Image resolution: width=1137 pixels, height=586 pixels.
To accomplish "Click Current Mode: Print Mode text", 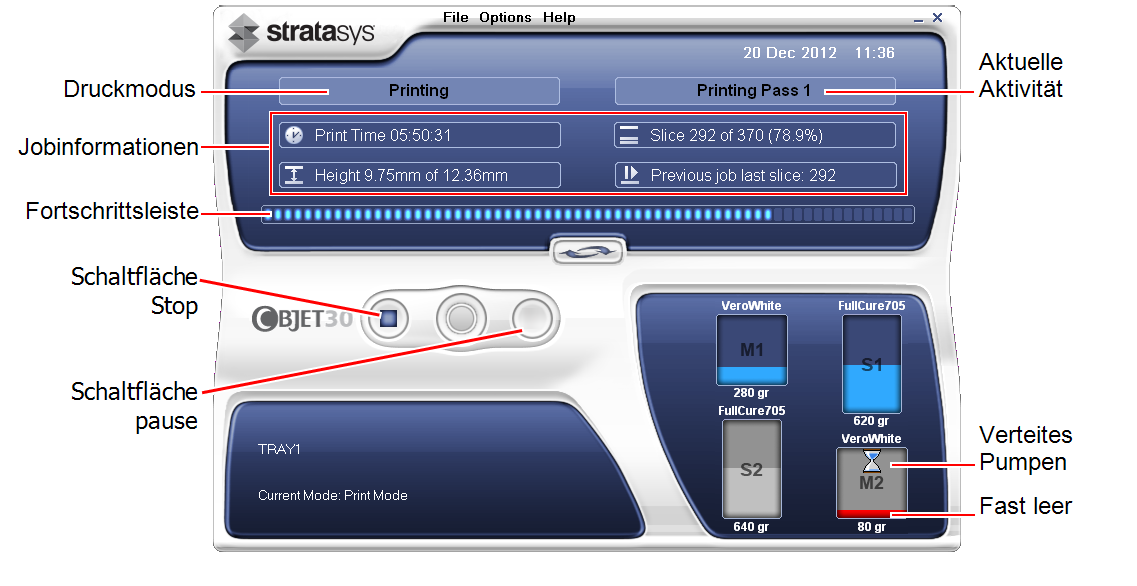I will point(333,495).
